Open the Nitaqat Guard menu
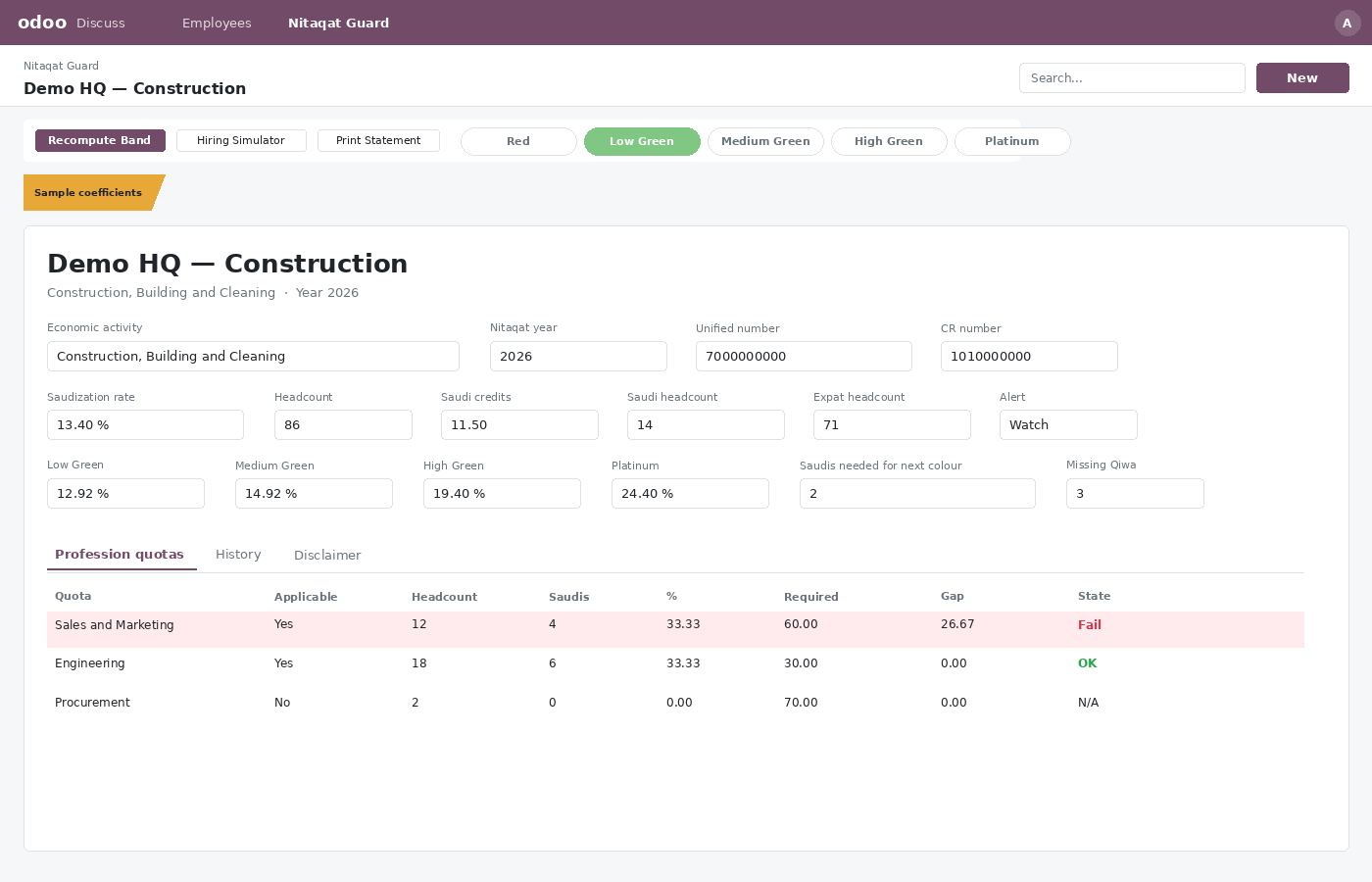 point(338,23)
